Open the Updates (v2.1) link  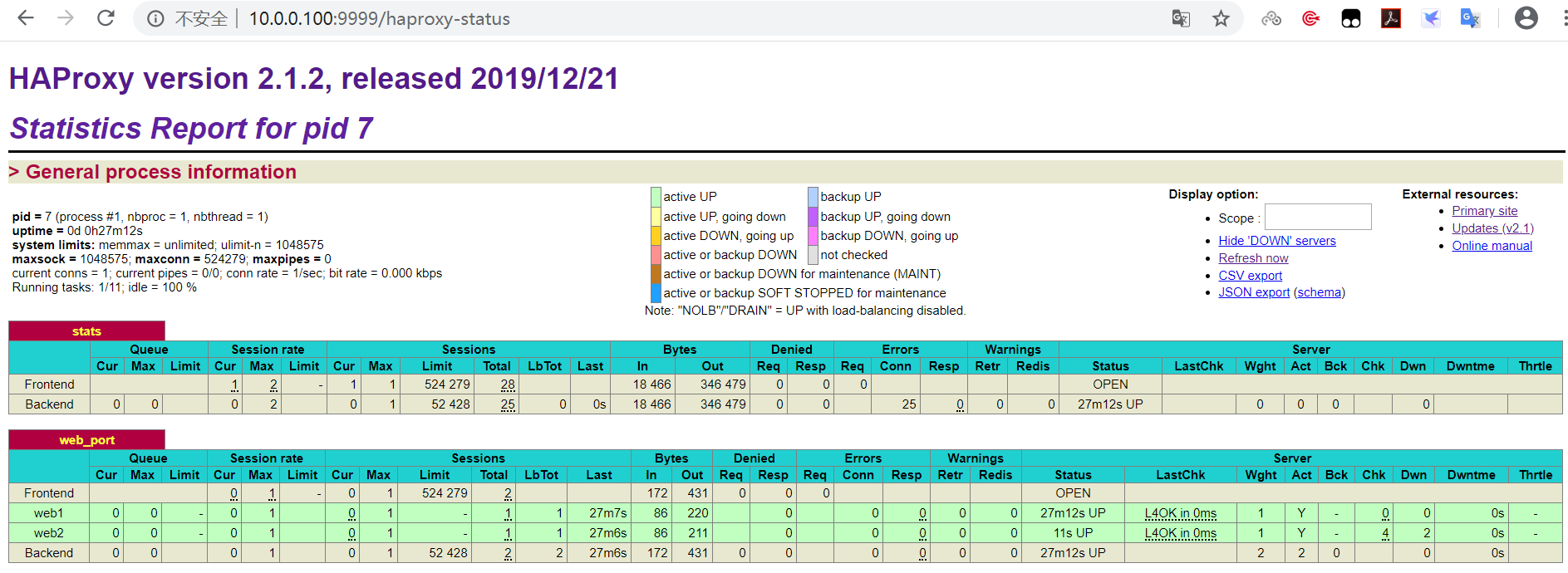(x=1492, y=228)
